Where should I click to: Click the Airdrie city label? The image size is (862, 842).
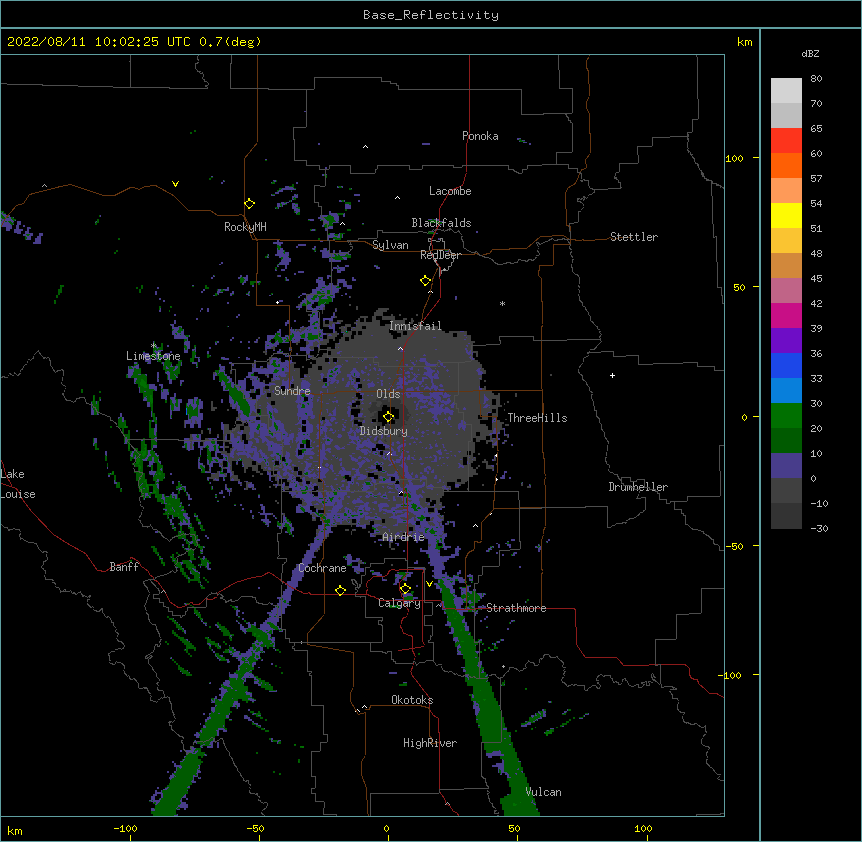point(404,537)
